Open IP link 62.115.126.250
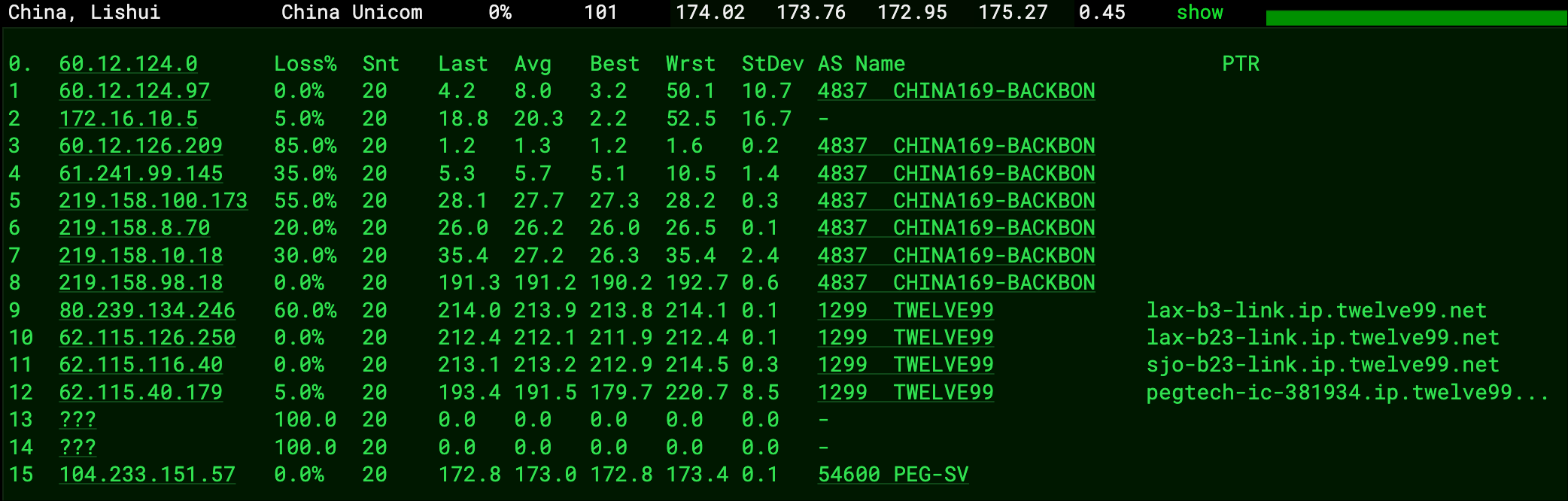This screenshot has width=1568, height=501. [x=147, y=338]
